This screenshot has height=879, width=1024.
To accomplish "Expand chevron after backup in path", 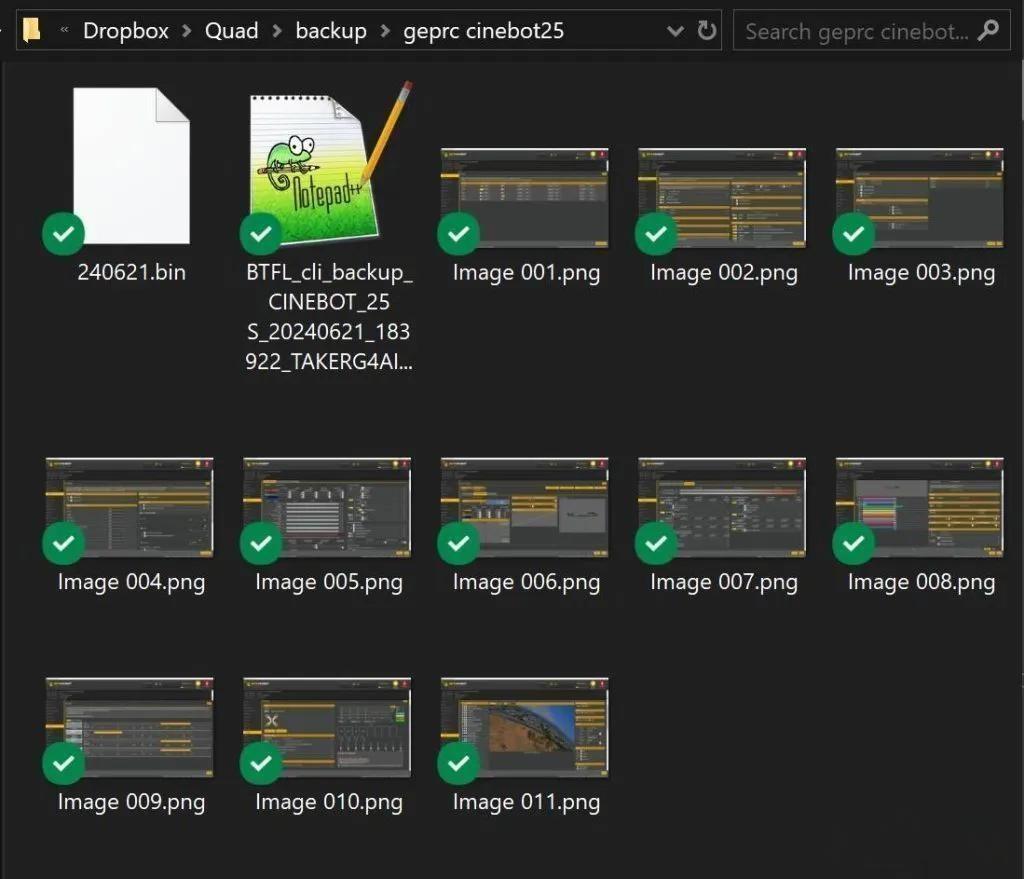I will pos(385,31).
